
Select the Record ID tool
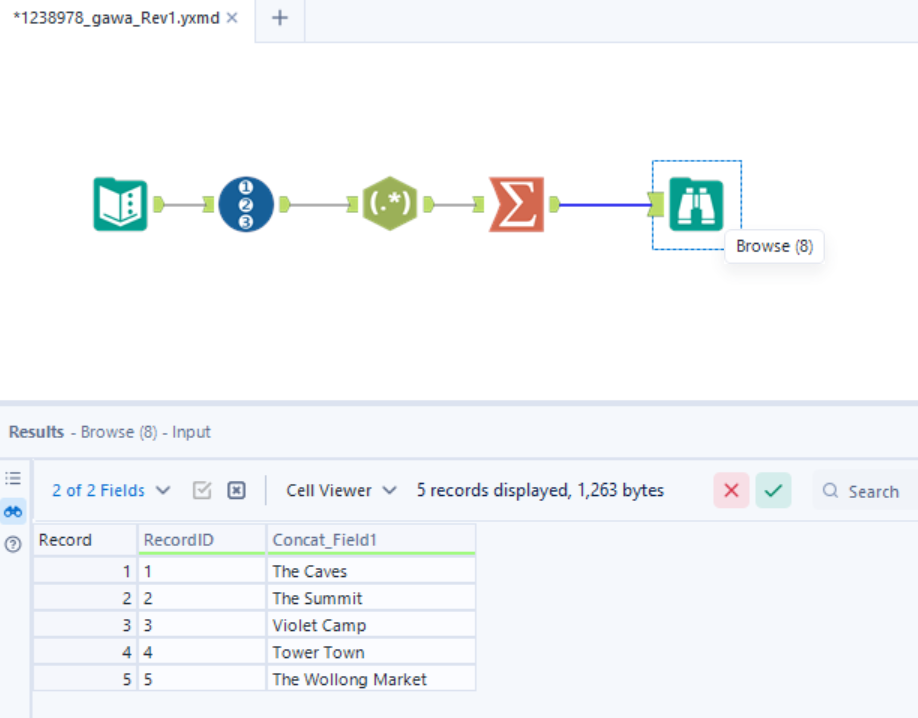[245, 204]
